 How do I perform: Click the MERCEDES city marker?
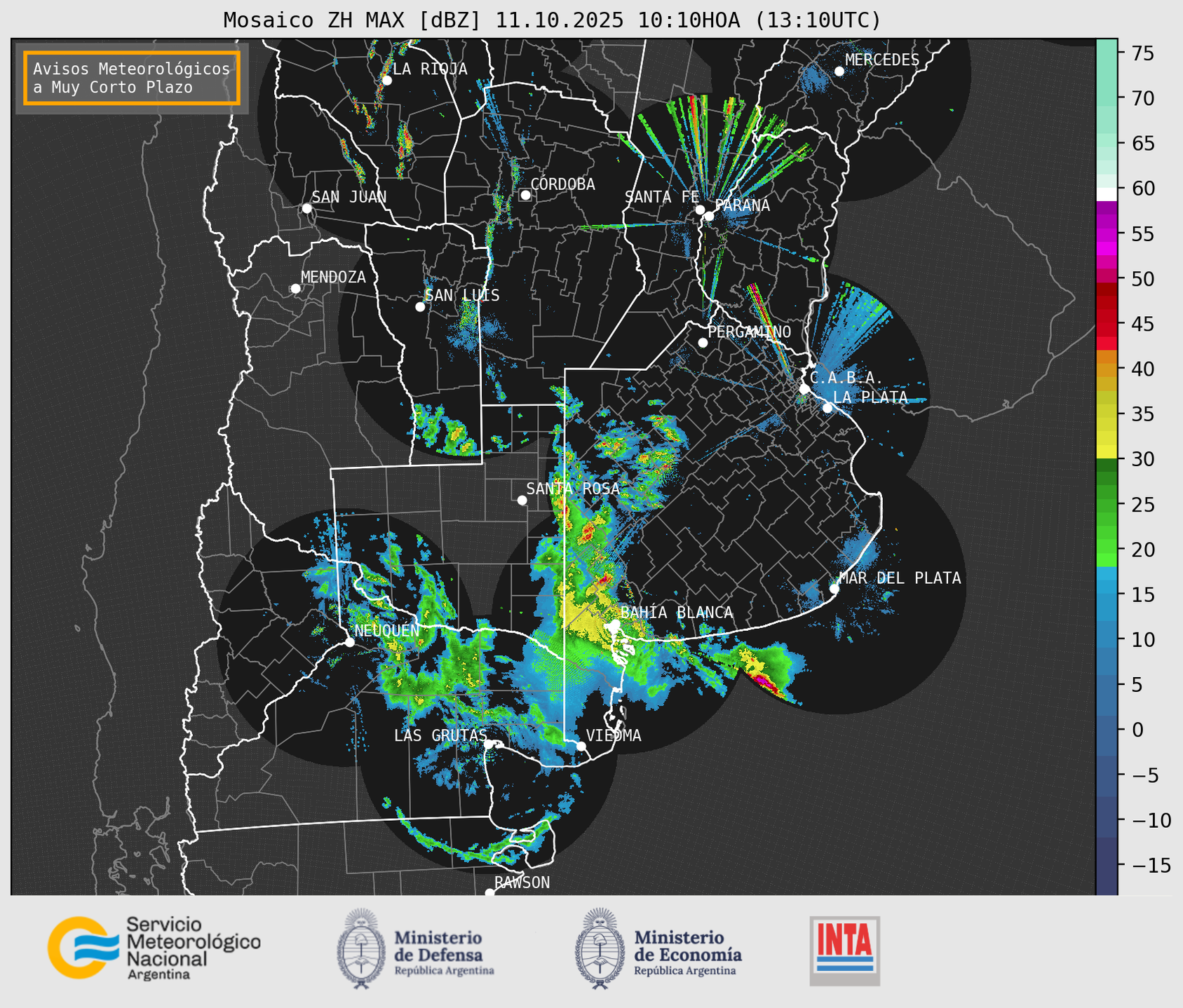(x=839, y=71)
